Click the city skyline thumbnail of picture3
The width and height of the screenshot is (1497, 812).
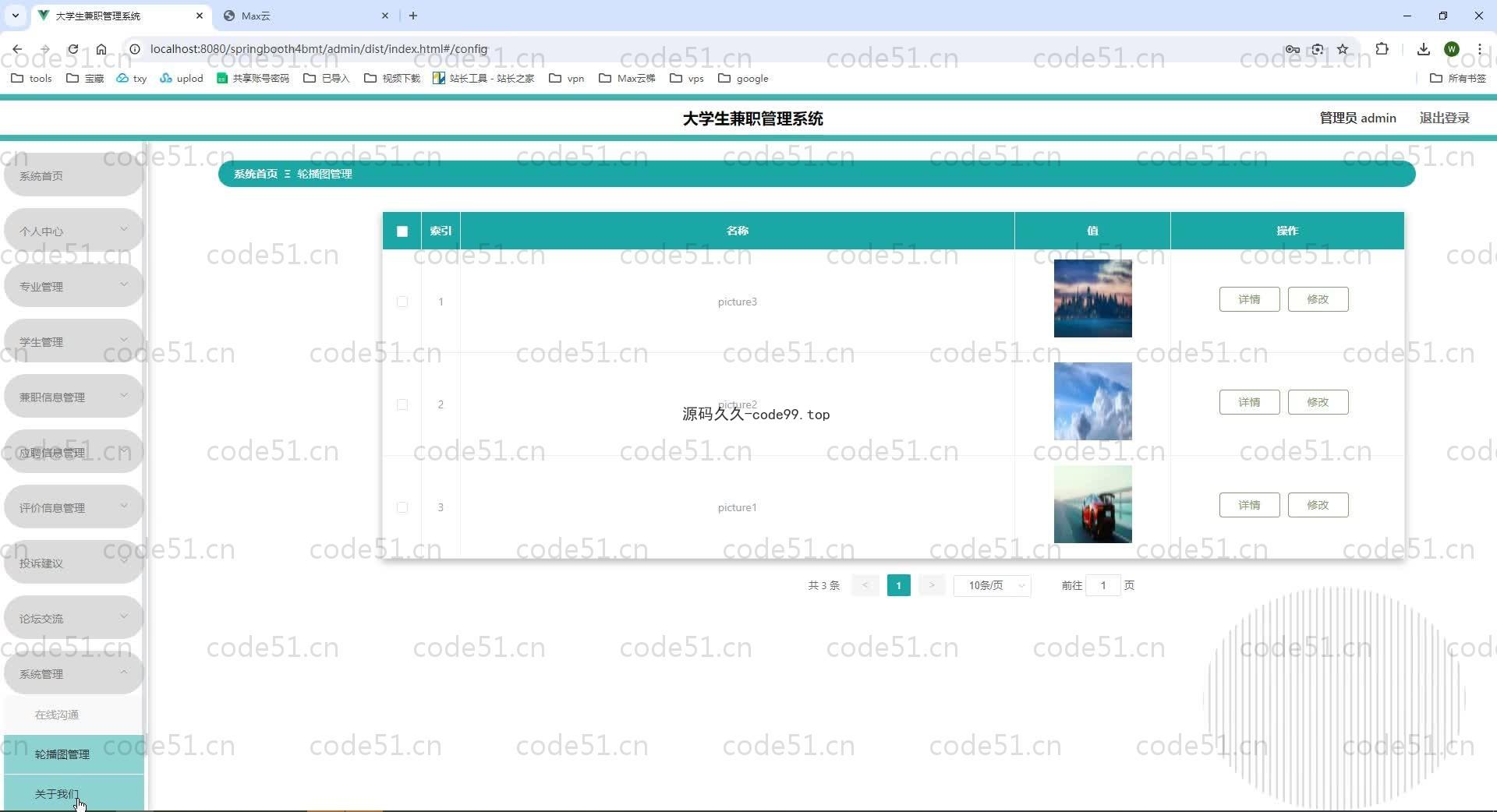pos(1092,298)
